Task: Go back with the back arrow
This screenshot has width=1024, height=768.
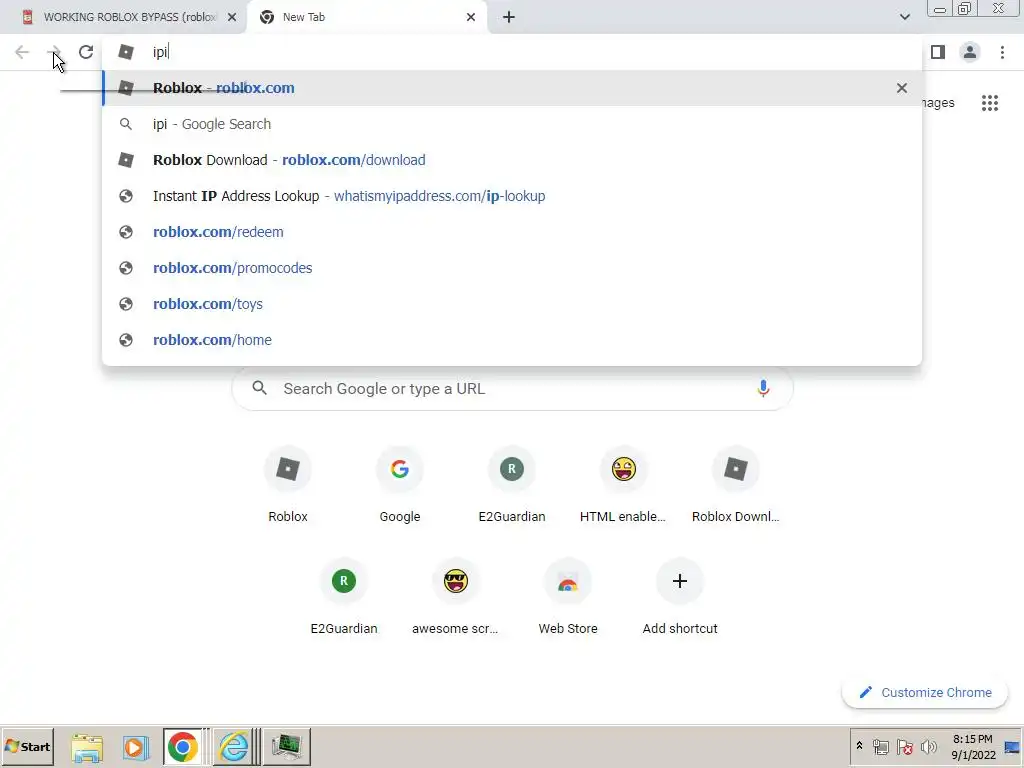Action: click(x=22, y=52)
